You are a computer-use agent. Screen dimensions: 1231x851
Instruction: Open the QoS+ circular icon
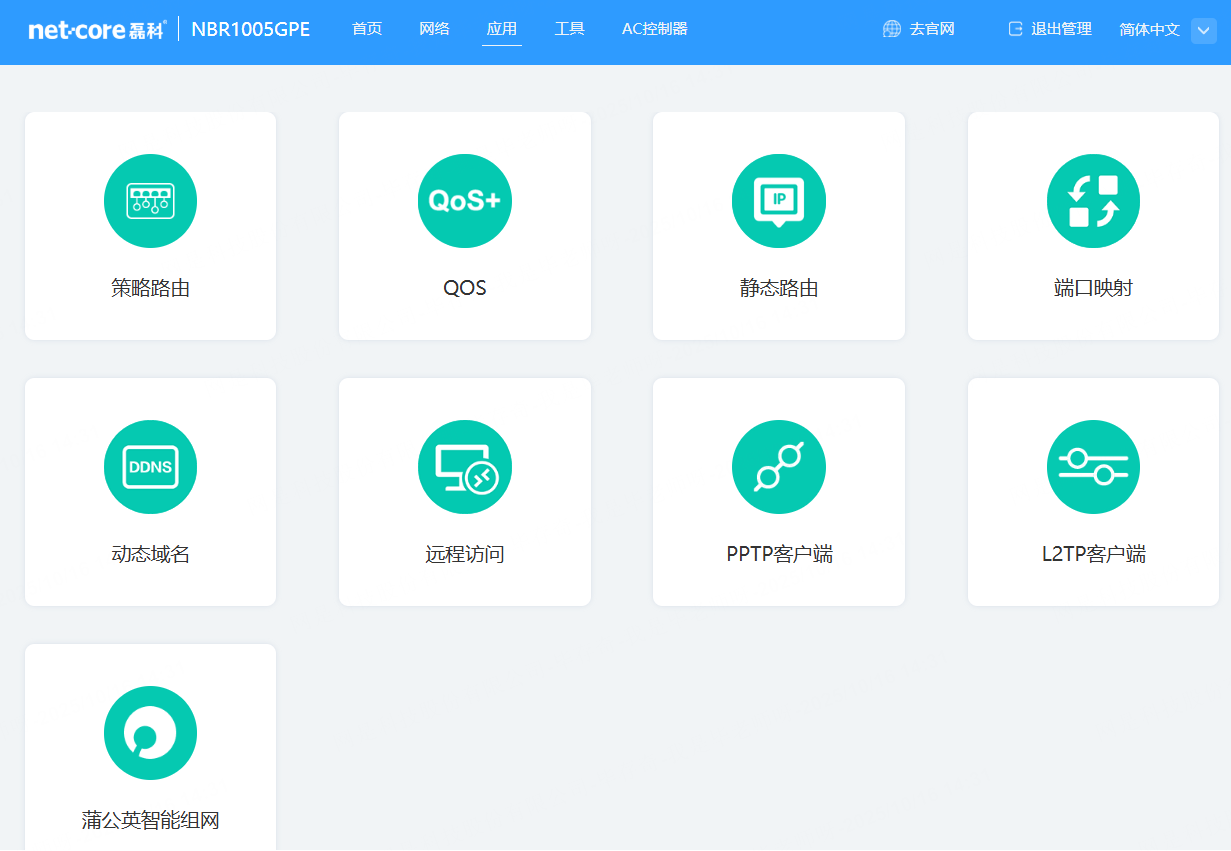[x=465, y=201]
